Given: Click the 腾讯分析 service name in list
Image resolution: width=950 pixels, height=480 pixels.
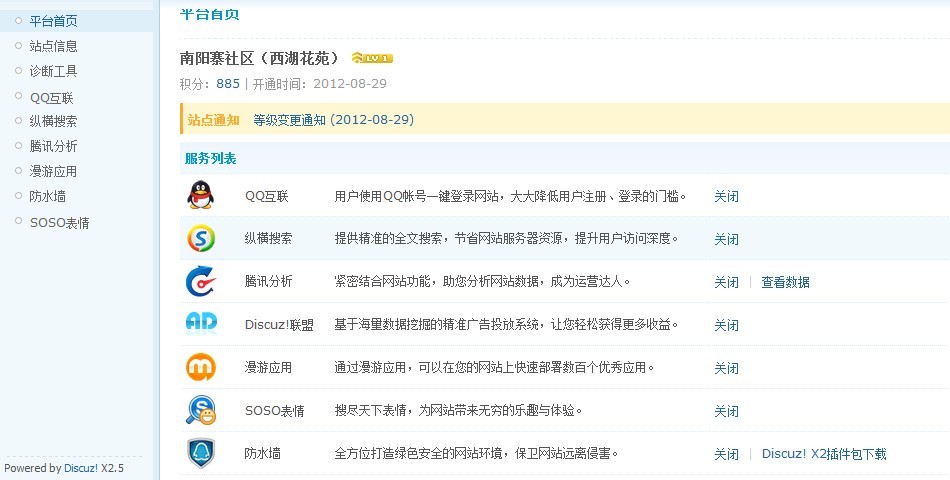Looking at the screenshot, I should 268,281.
